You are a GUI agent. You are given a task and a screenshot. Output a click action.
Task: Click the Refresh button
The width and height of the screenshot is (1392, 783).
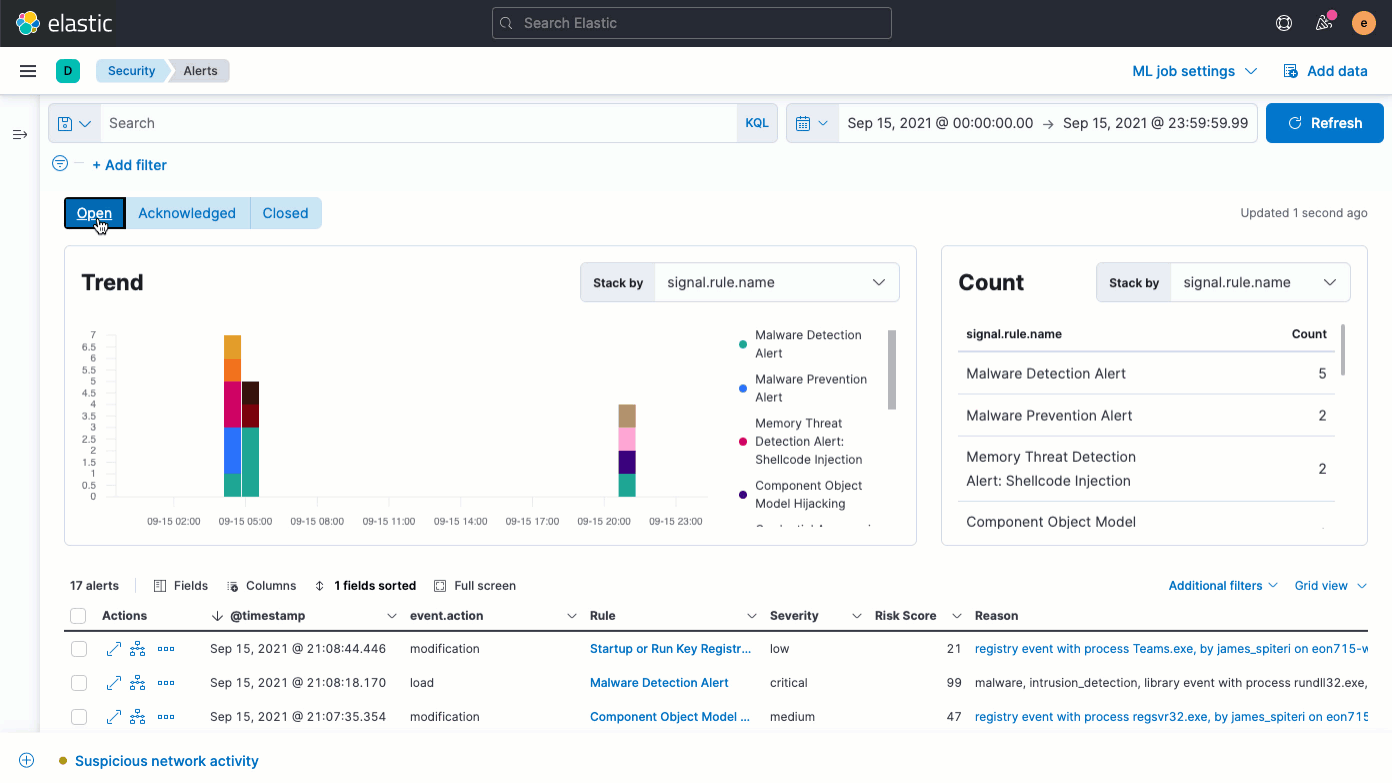(x=1324, y=122)
